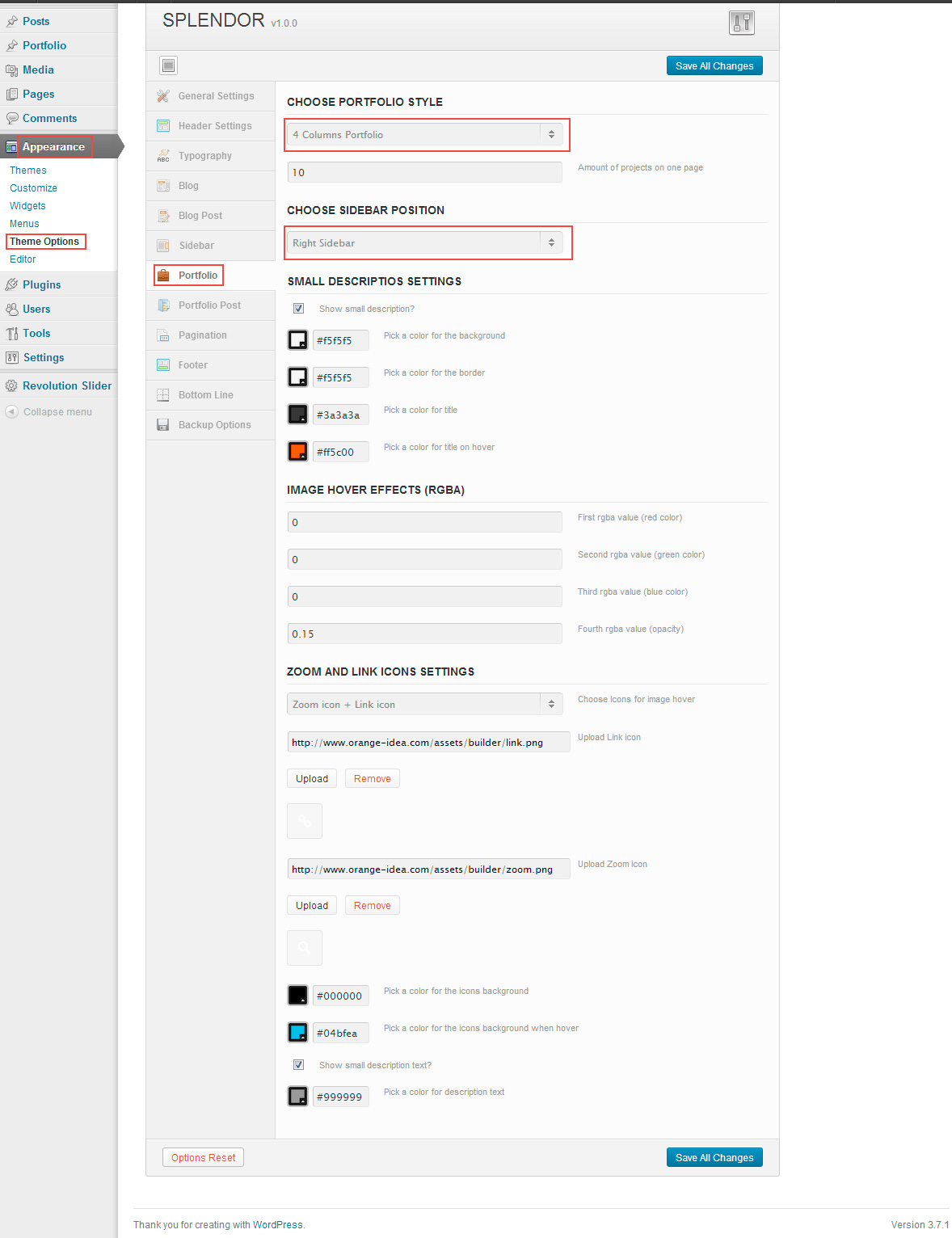The height and width of the screenshot is (1238, 952).
Task: Click the Pagination tab icon
Action: [163, 335]
